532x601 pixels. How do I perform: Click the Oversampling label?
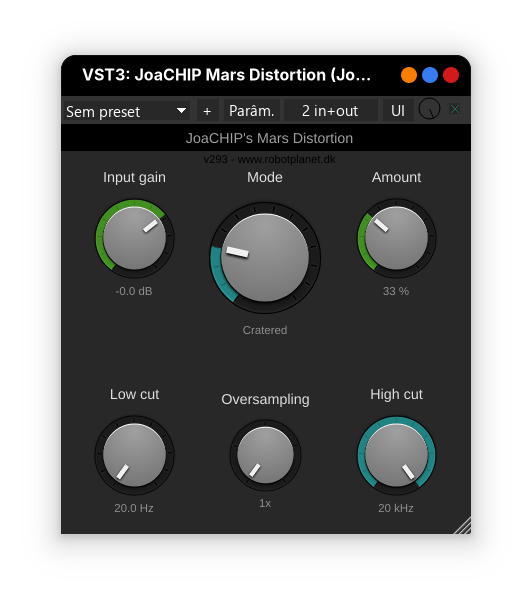click(x=265, y=399)
